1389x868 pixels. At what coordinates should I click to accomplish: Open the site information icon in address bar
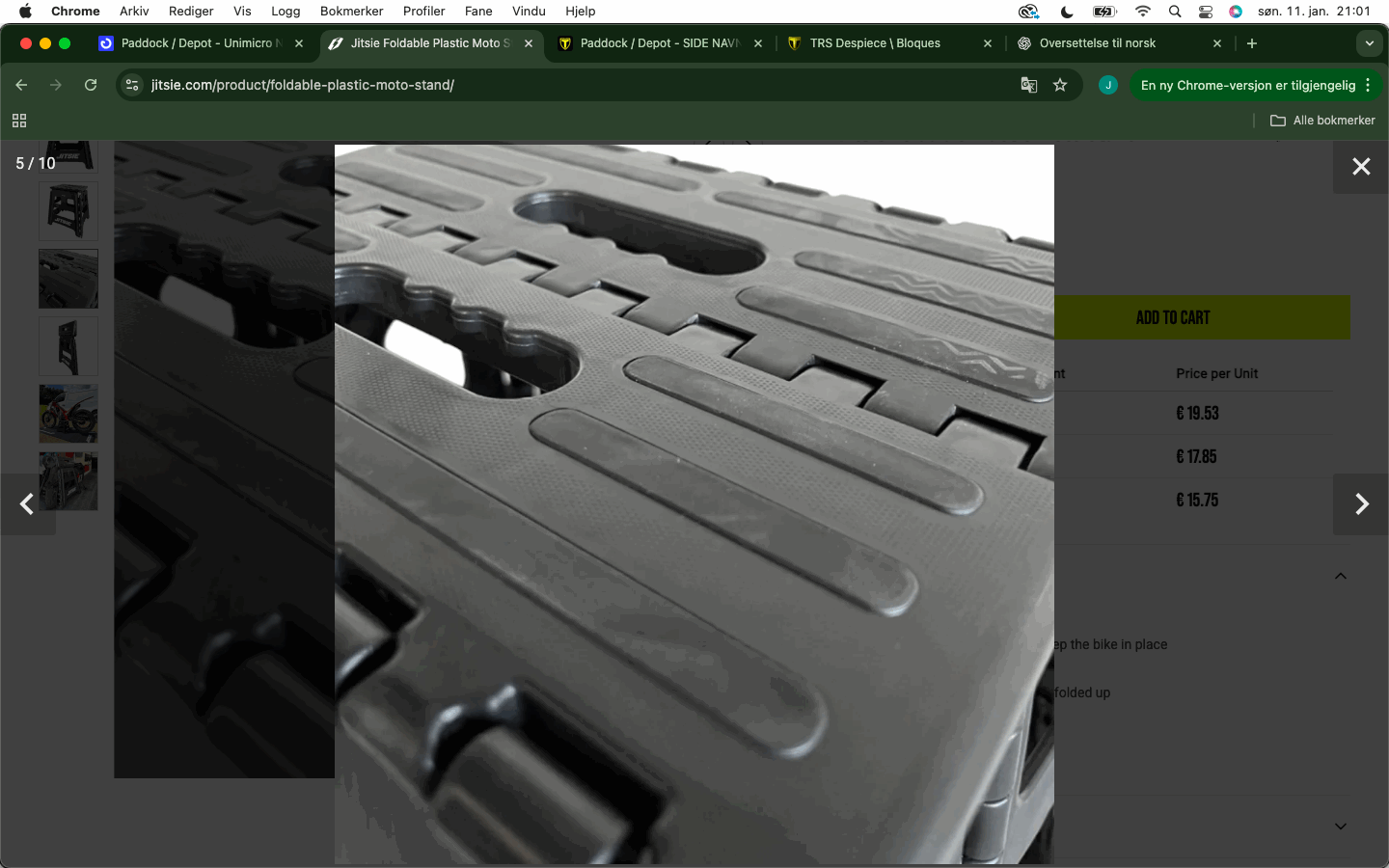[x=133, y=85]
